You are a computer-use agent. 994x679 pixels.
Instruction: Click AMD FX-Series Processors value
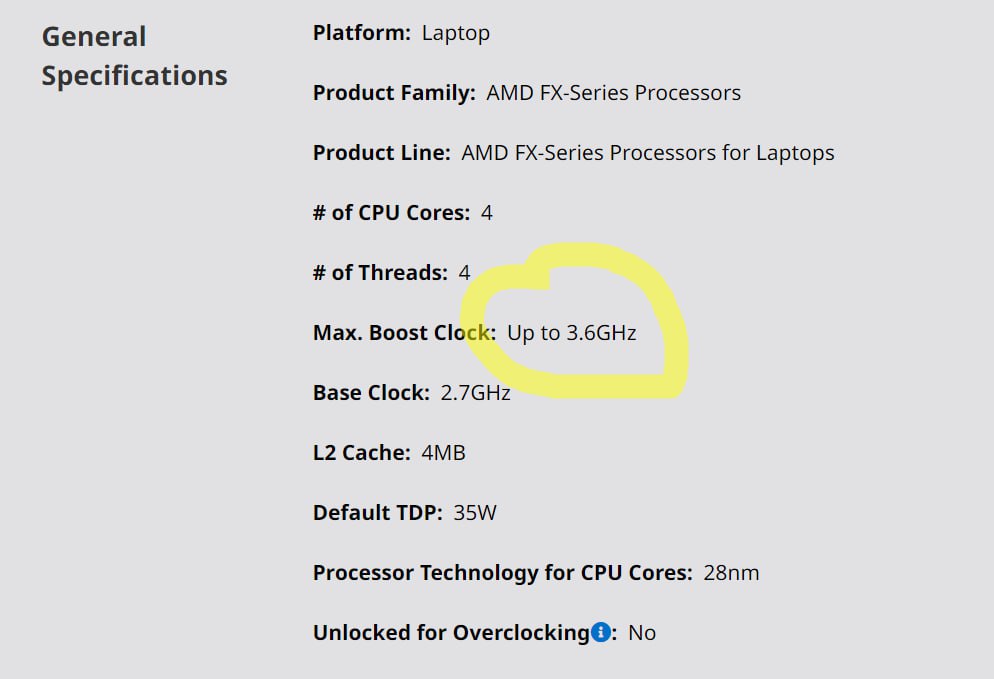point(614,93)
